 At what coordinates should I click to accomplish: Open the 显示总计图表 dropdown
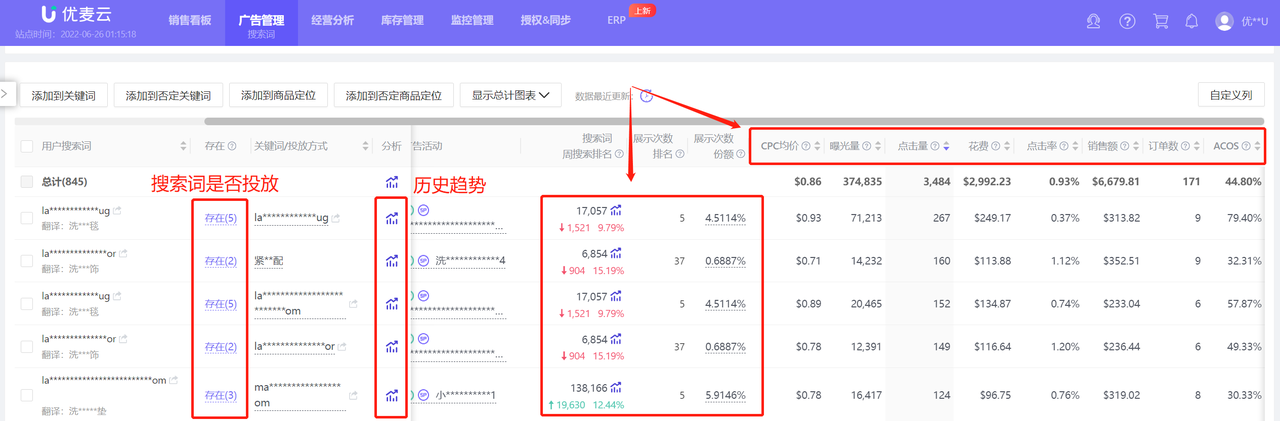[510, 96]
